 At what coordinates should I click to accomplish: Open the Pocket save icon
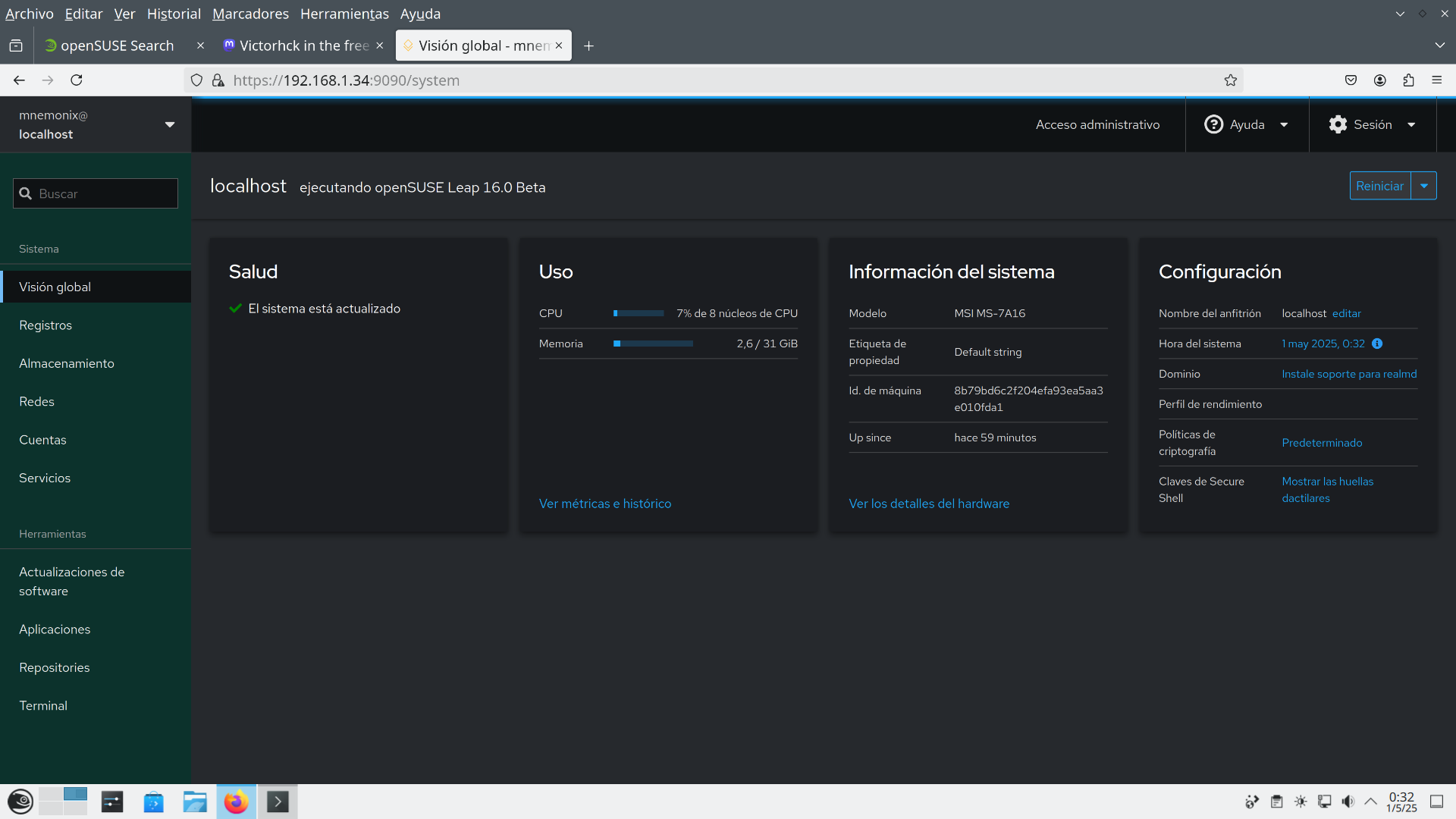(1351, 80)
